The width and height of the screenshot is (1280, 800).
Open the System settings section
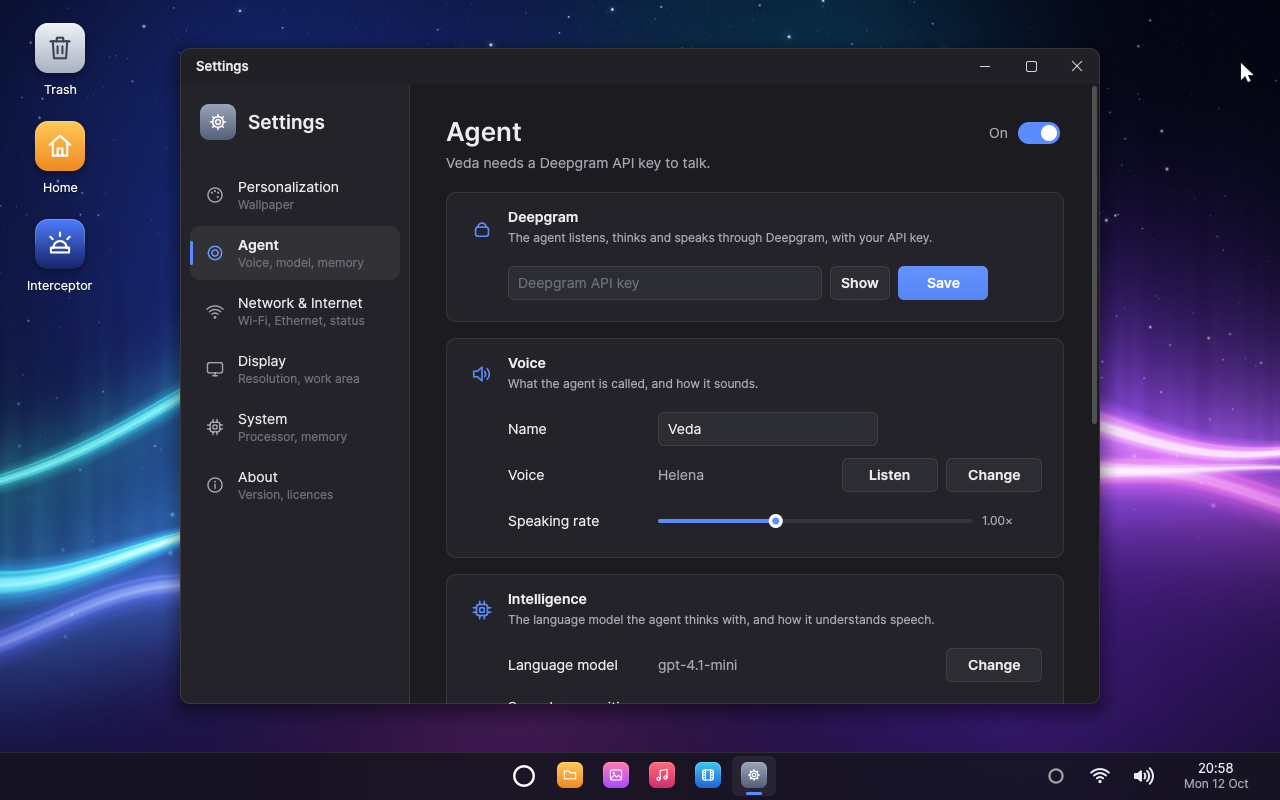click(295, 427)
